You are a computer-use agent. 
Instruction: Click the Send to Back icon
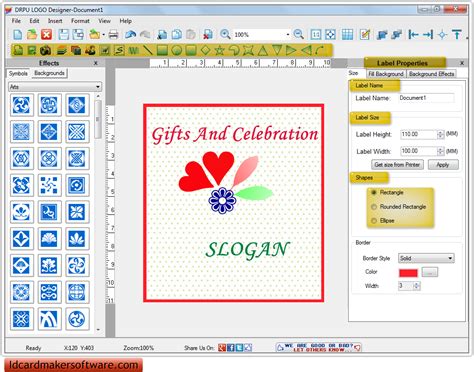tap(397, 34)
